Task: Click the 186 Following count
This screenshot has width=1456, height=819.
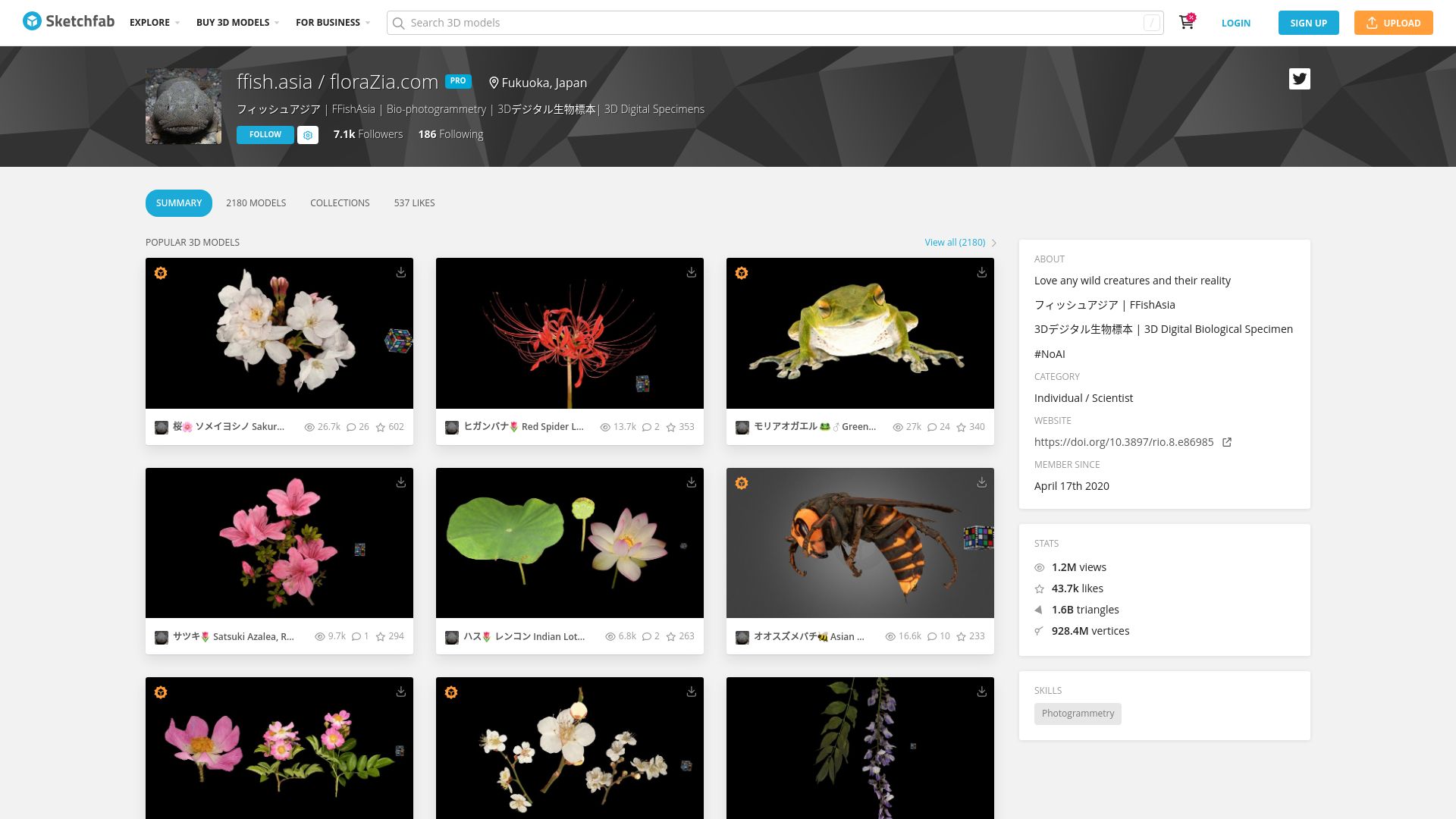Action: [x=450, y=134]
